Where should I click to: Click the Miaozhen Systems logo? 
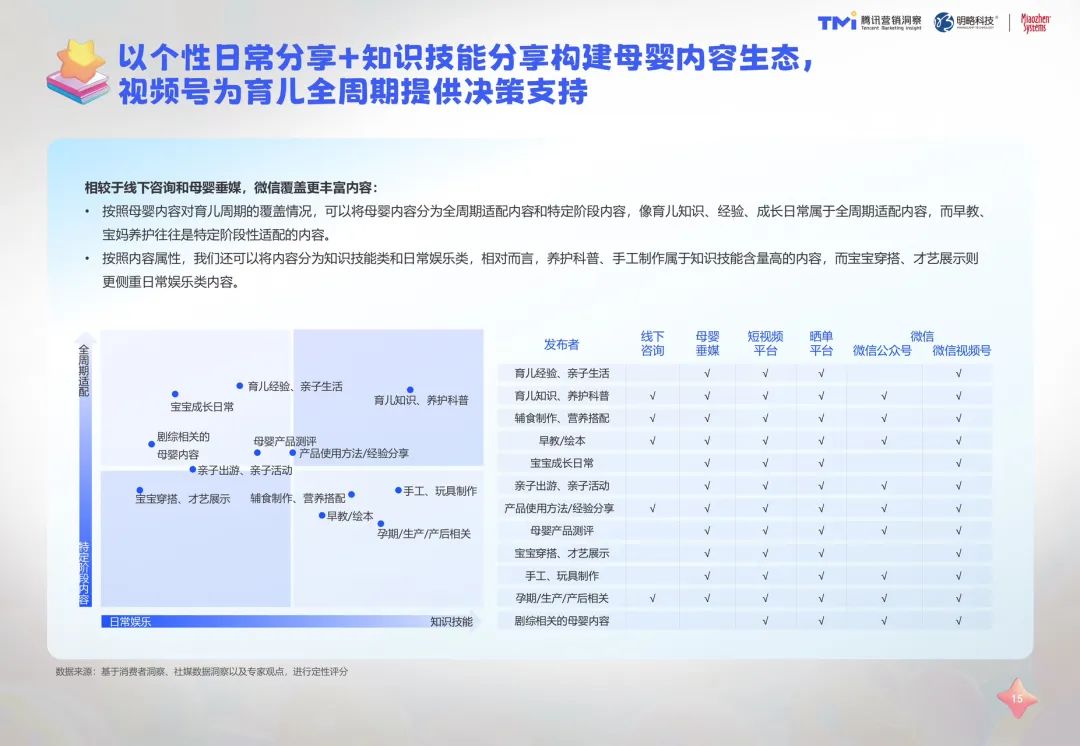click(1035, 23)
